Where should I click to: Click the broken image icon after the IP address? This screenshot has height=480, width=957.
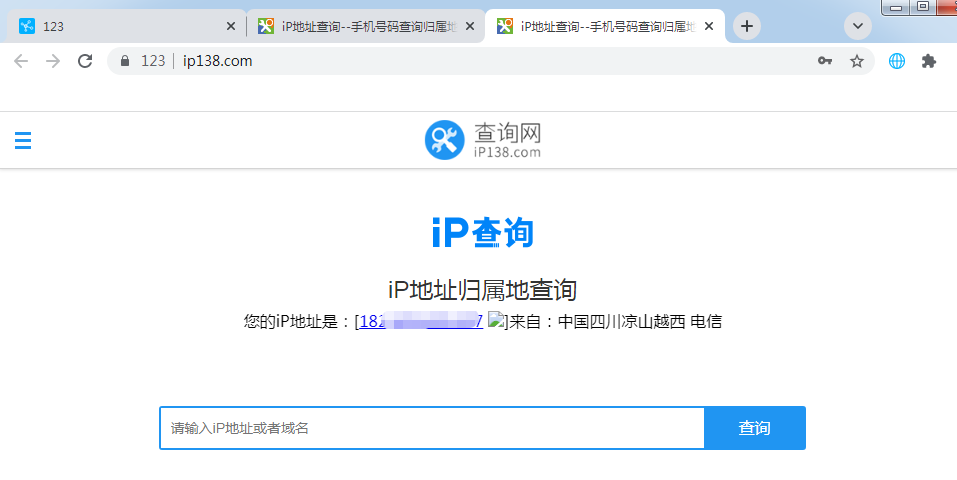click(495, 321)
